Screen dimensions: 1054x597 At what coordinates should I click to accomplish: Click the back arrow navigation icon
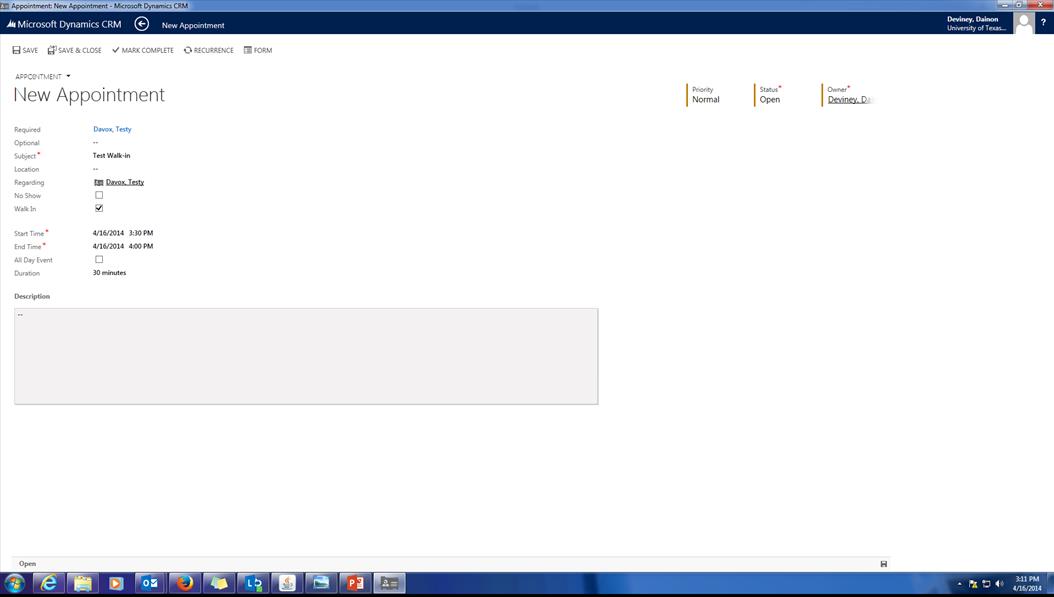[142, 24]
